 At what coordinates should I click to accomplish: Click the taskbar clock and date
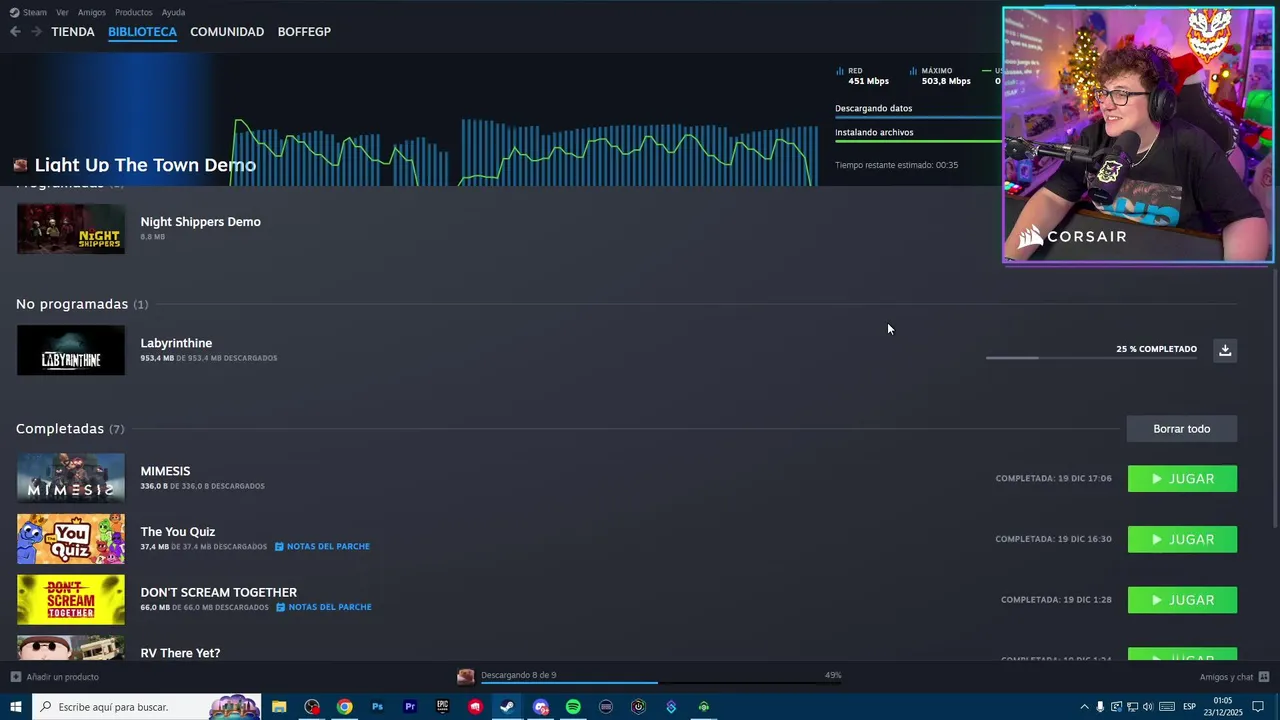(1223, 707)
